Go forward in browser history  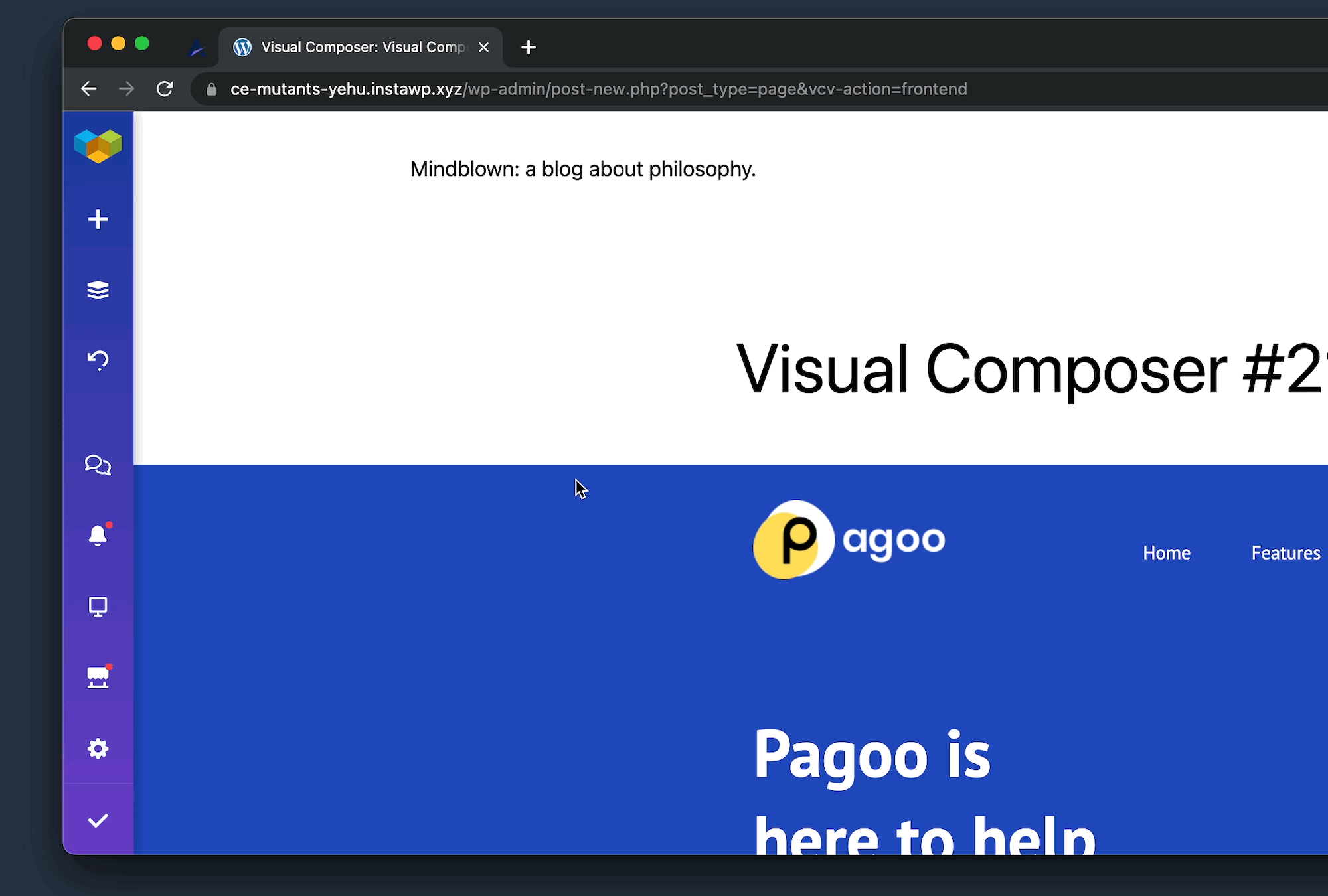pyautogui.click(x=126, y=89)
